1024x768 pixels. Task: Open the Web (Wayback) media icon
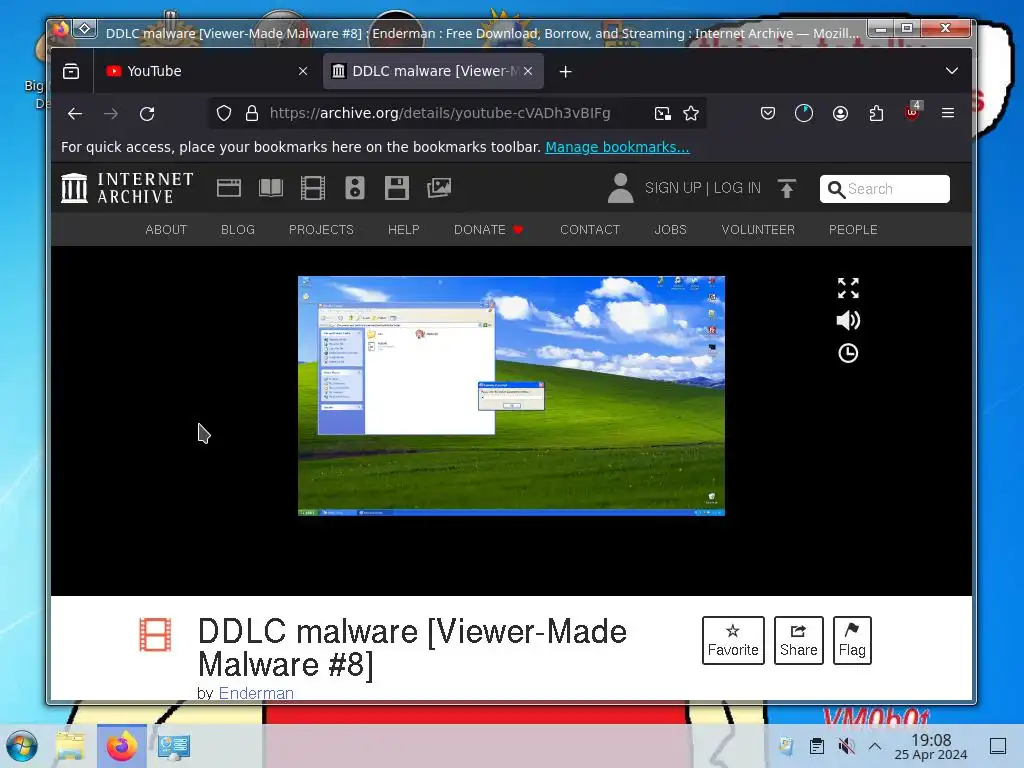tap(229, 188)
